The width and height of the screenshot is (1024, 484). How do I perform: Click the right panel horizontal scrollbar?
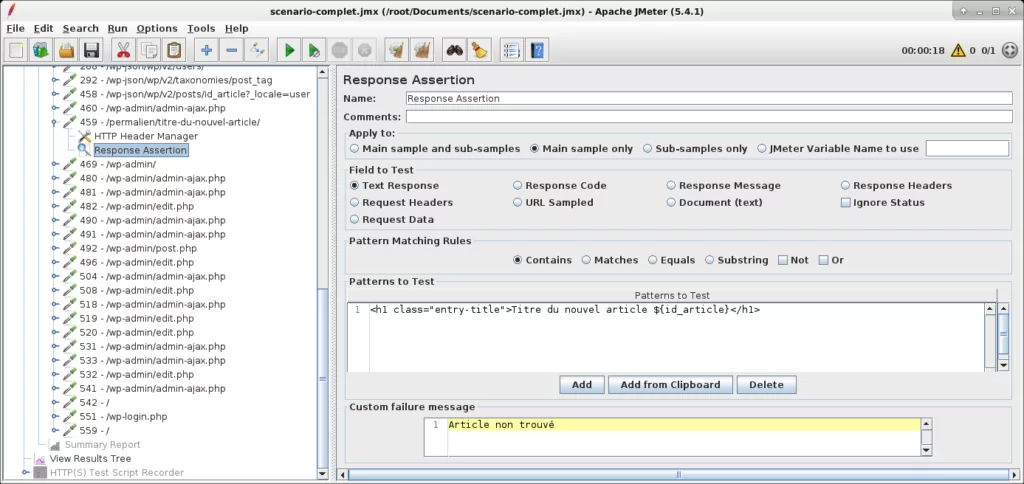(679, 475)
